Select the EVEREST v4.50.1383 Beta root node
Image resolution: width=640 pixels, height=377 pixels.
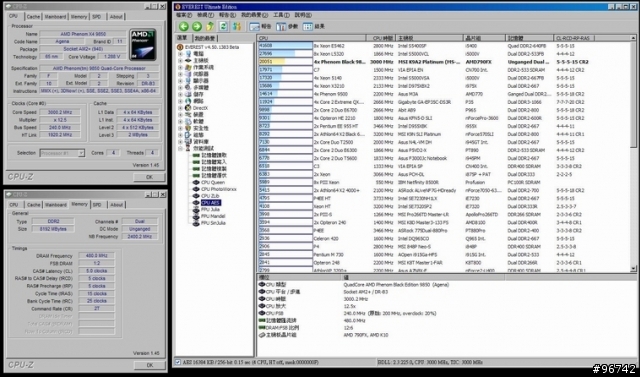208,47
